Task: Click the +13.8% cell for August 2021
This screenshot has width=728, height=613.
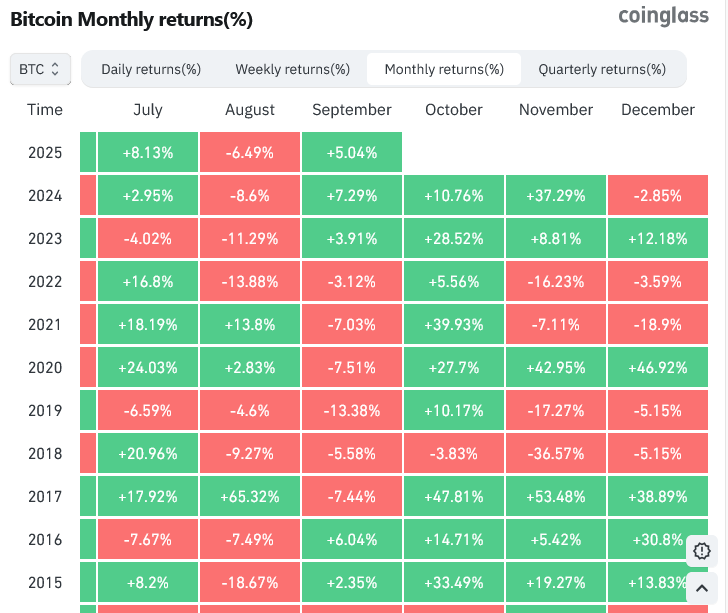Action: click(x=250, y=324)
